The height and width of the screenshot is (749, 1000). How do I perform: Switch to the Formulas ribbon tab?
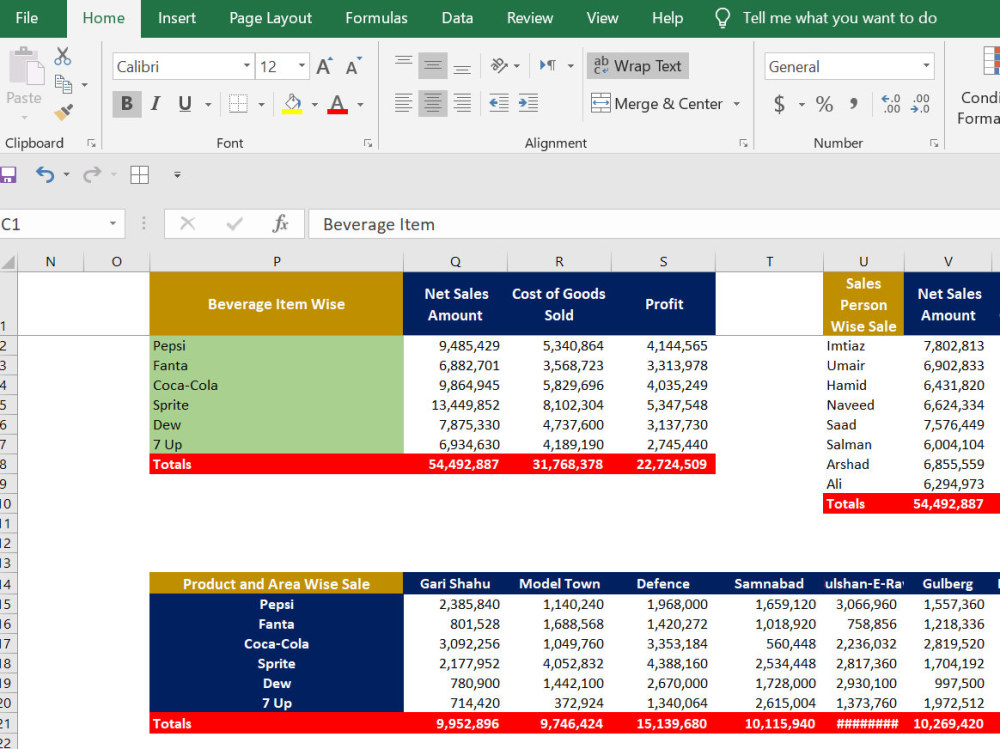click(376, 18)
